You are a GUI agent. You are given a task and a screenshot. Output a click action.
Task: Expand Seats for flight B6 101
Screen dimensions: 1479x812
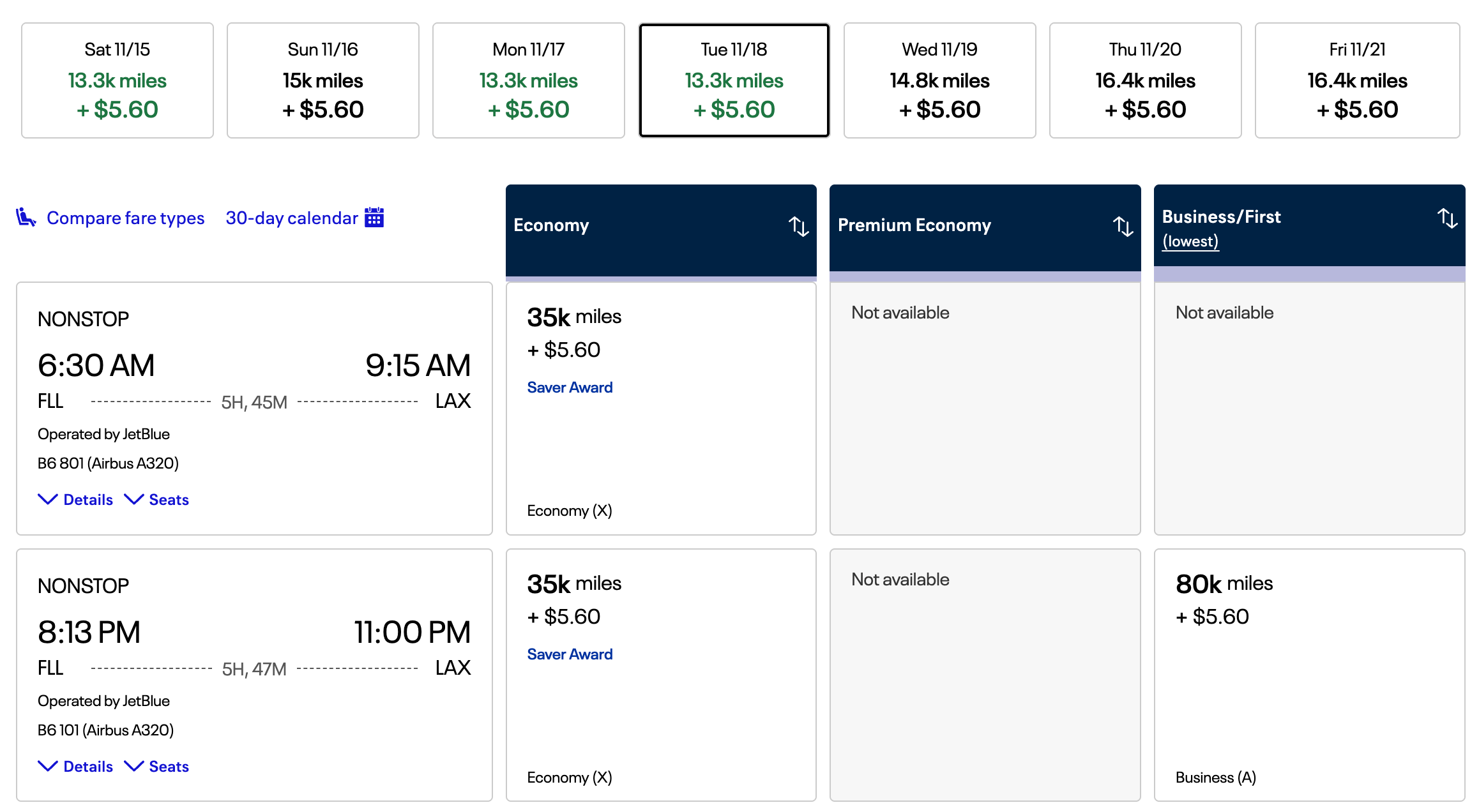(x=157, y=767)
